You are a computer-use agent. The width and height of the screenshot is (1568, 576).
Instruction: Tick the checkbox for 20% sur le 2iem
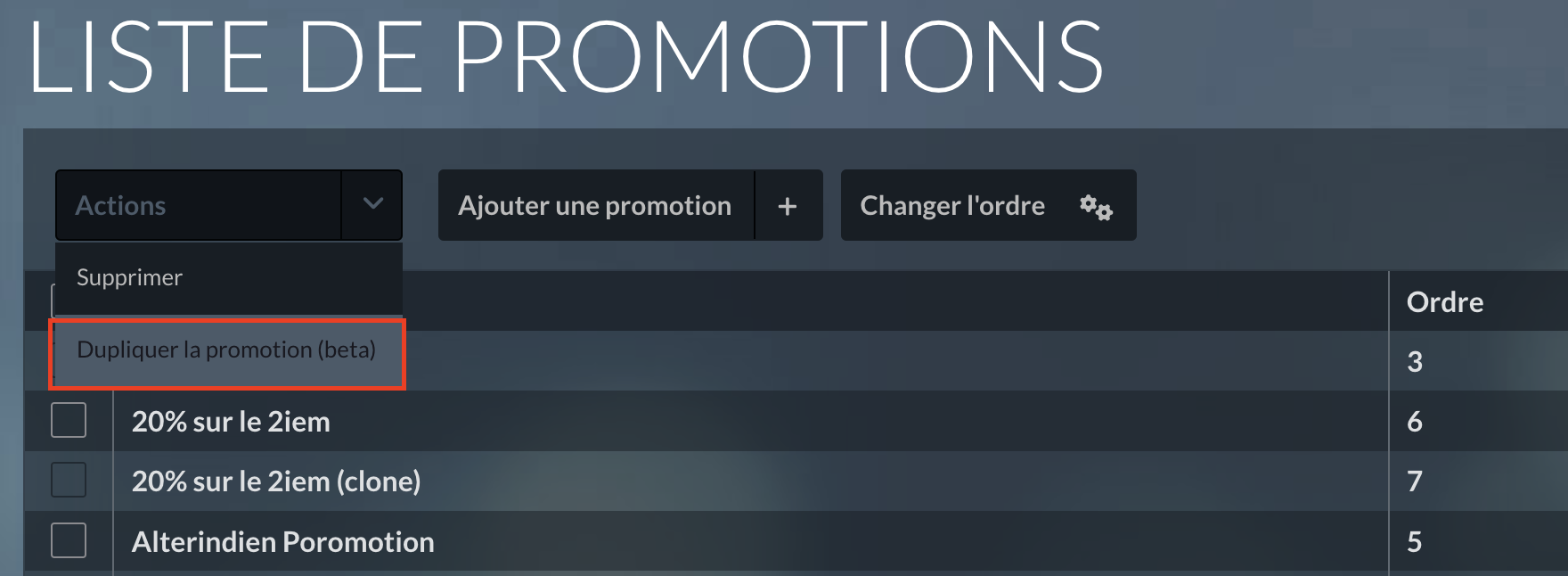coord(69,420)
